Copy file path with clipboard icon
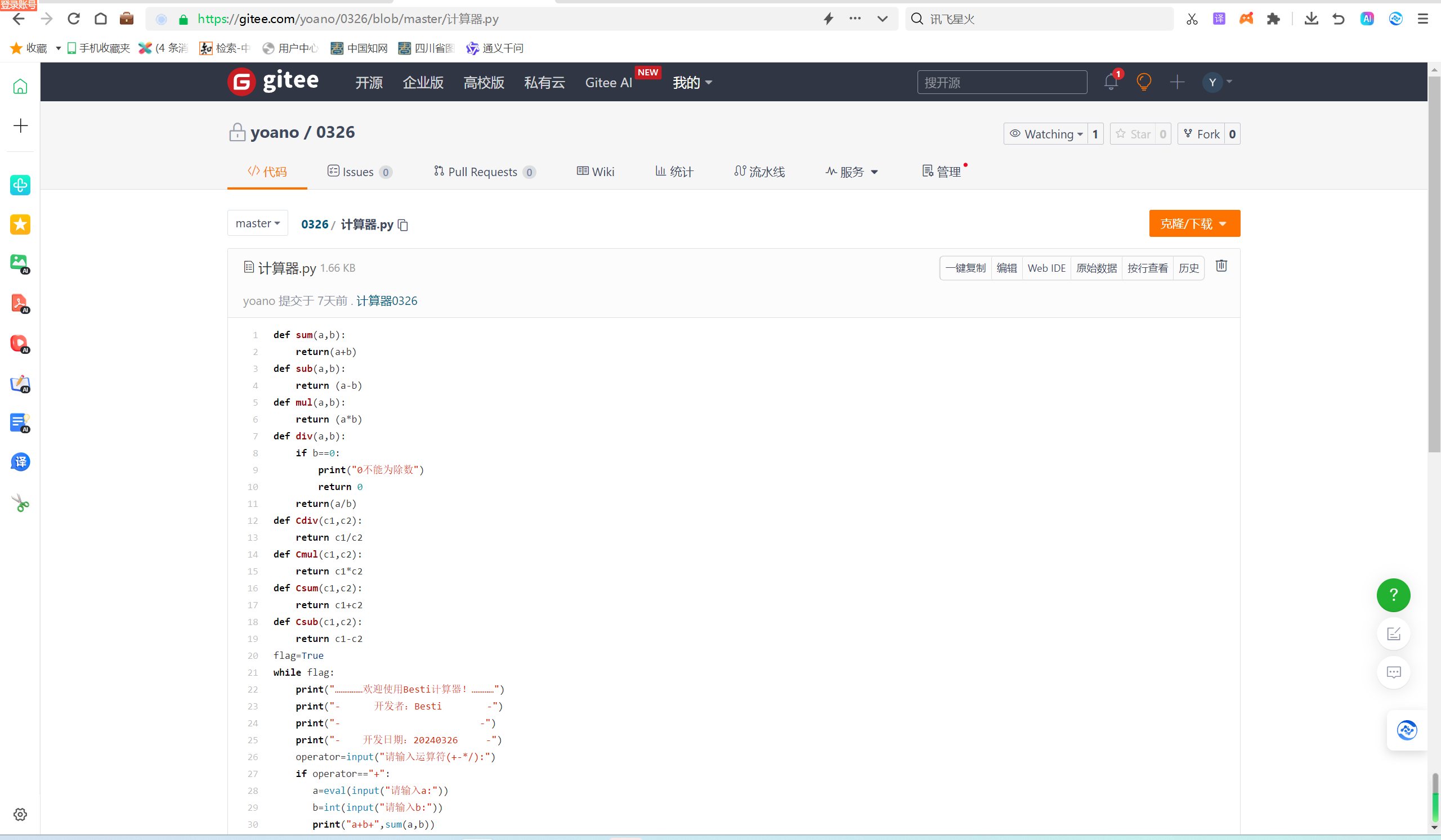The width and height of the screenshot is (1441, 840). point(403,225)
